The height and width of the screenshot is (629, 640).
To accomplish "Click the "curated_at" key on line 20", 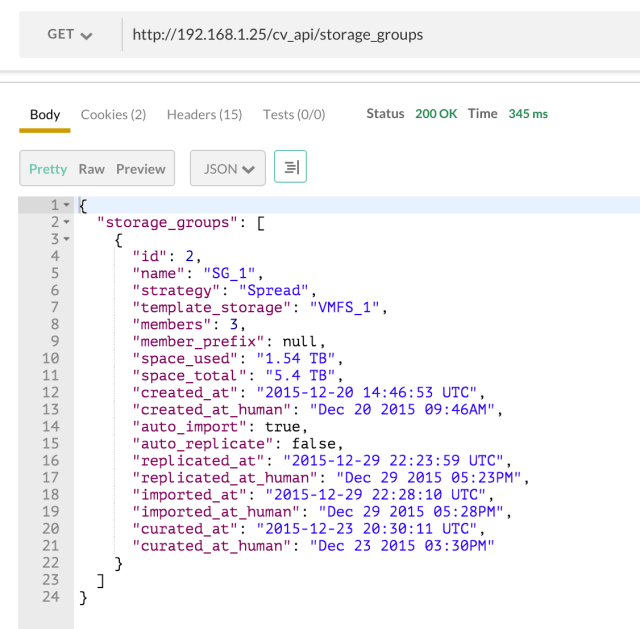I will pyautogui.click(x=185, y=529).
